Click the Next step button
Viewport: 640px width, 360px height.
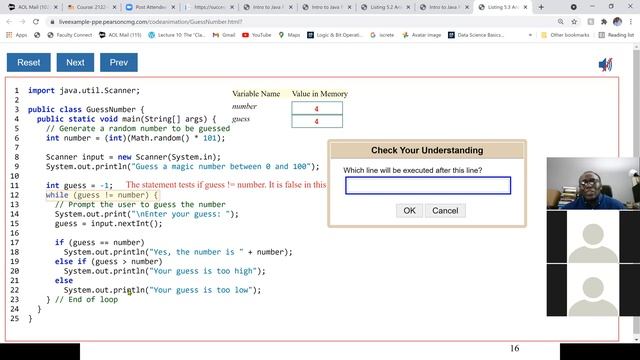(x=75, y=62)
